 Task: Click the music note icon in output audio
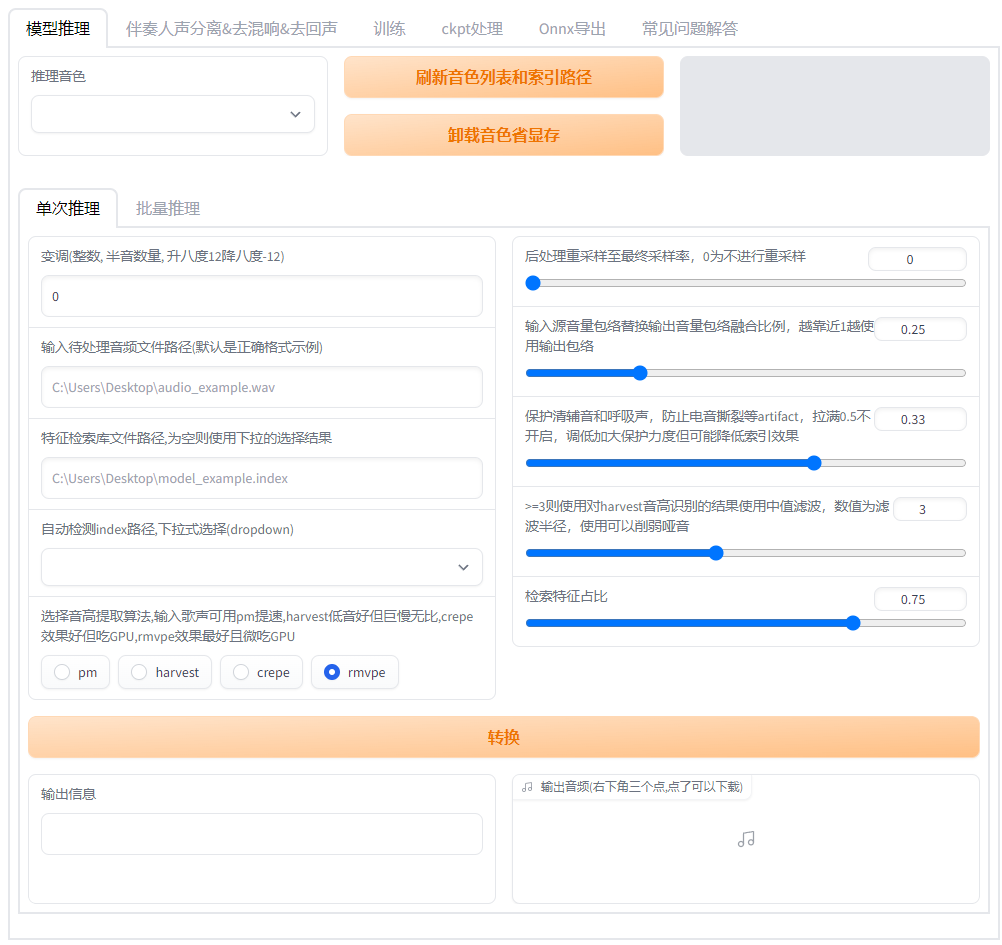[745, 839]
